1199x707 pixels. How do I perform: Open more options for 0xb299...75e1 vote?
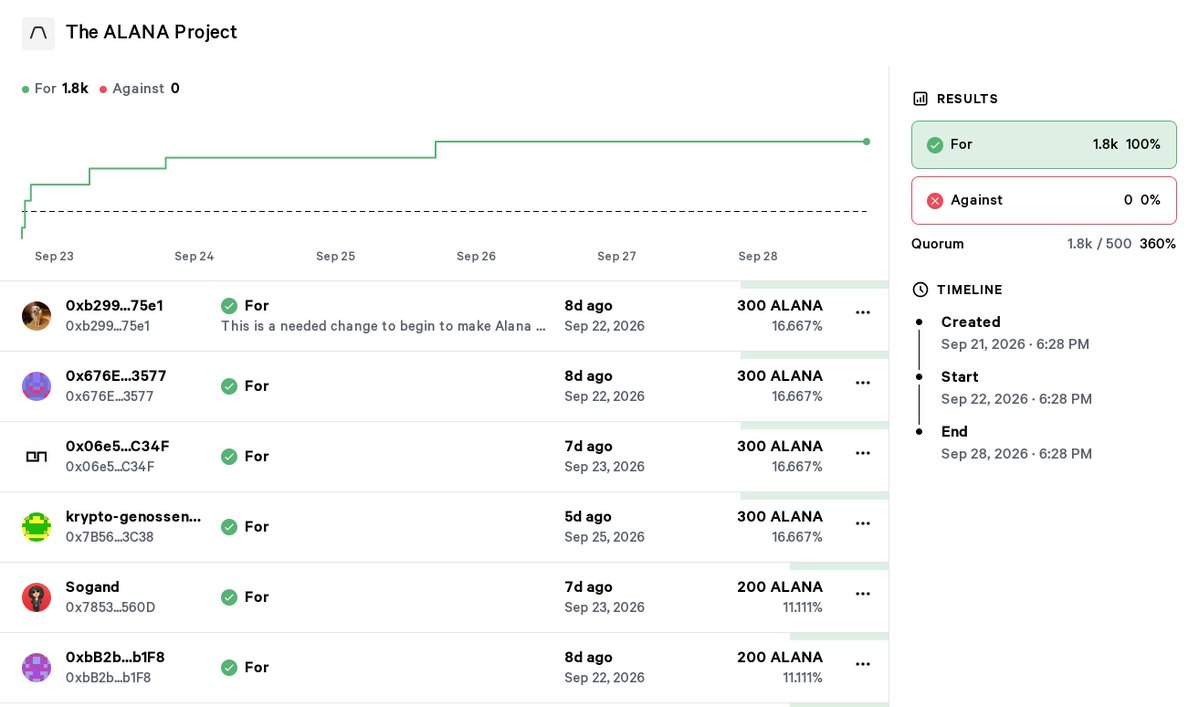point(863,313)
